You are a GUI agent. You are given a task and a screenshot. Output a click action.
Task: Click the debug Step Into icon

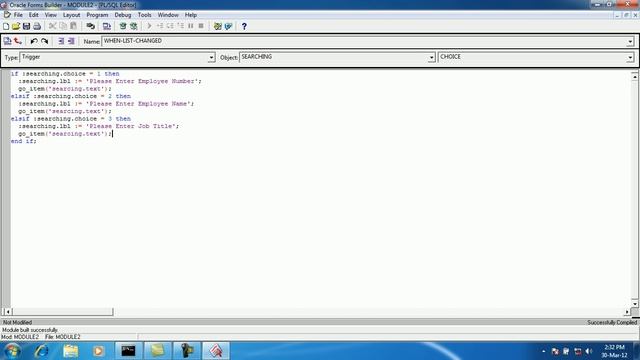coord(160,26)
